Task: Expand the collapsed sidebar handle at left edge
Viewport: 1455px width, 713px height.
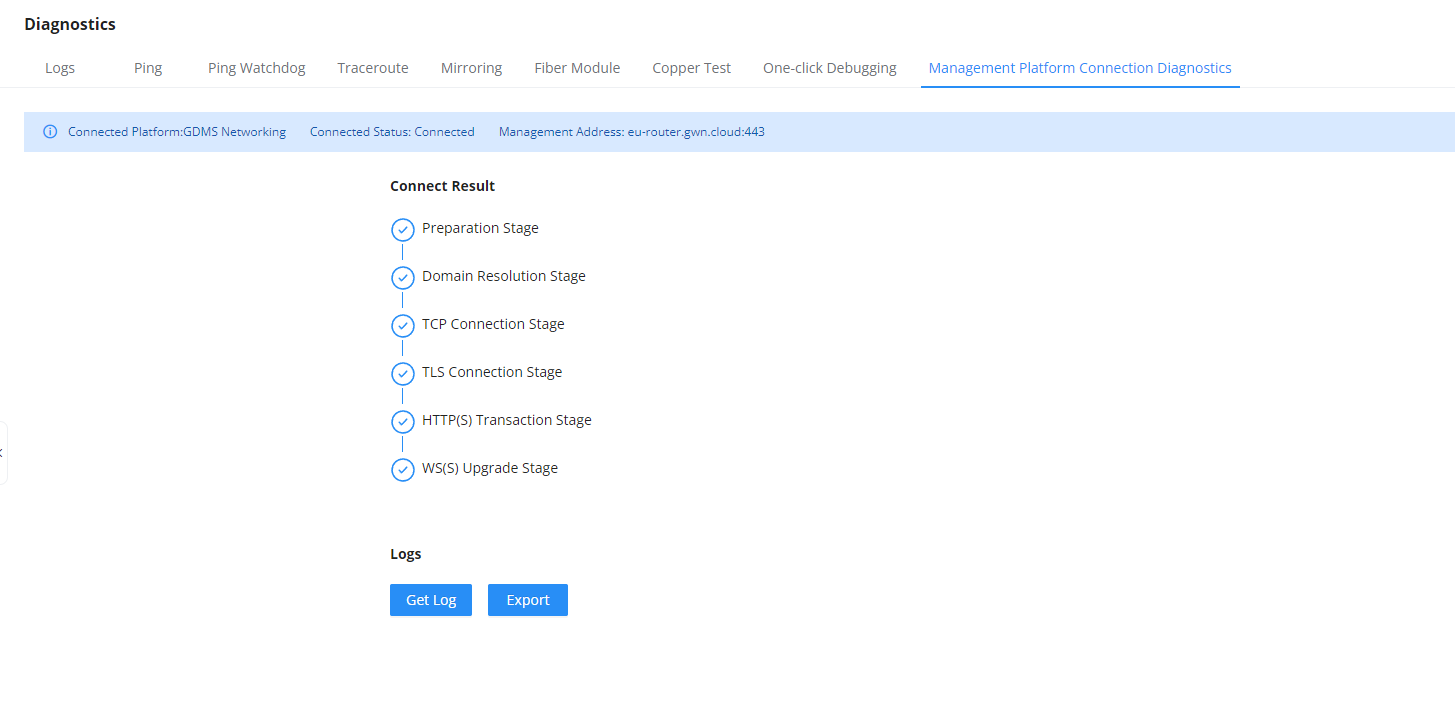Action: click(3, 453)
